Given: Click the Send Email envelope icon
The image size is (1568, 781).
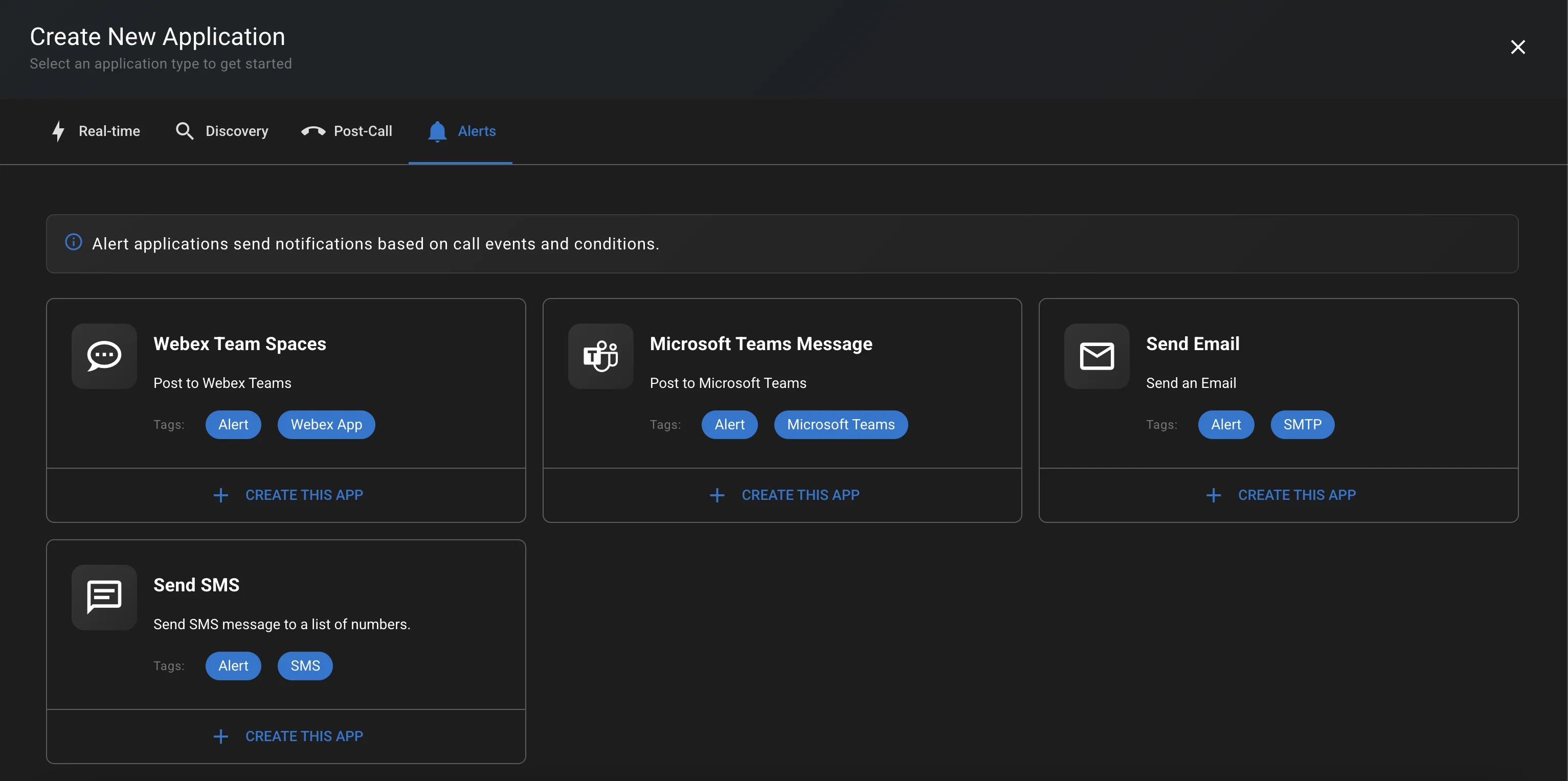Looking at the screenshot, I should click(1096, 356).
